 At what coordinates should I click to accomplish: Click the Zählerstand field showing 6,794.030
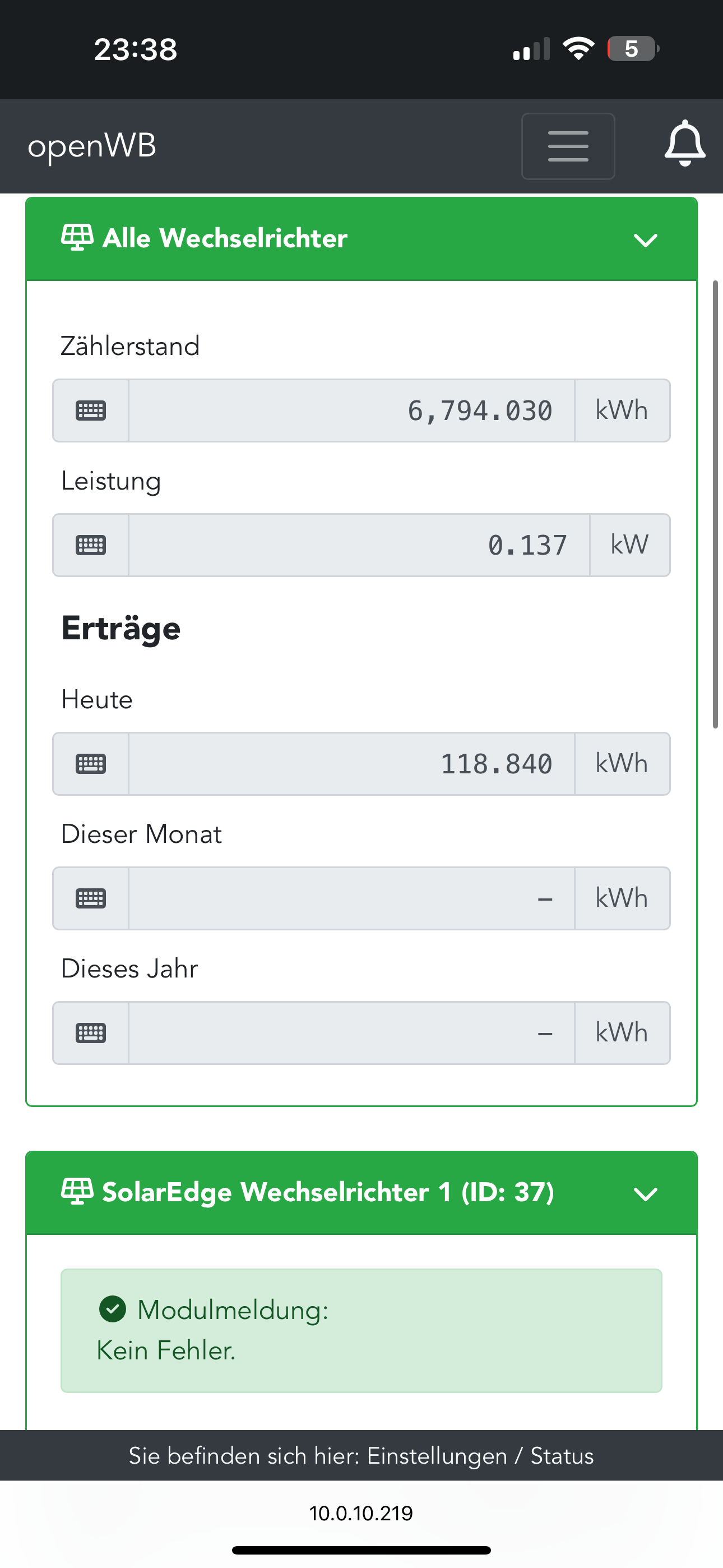pos(351,411)
